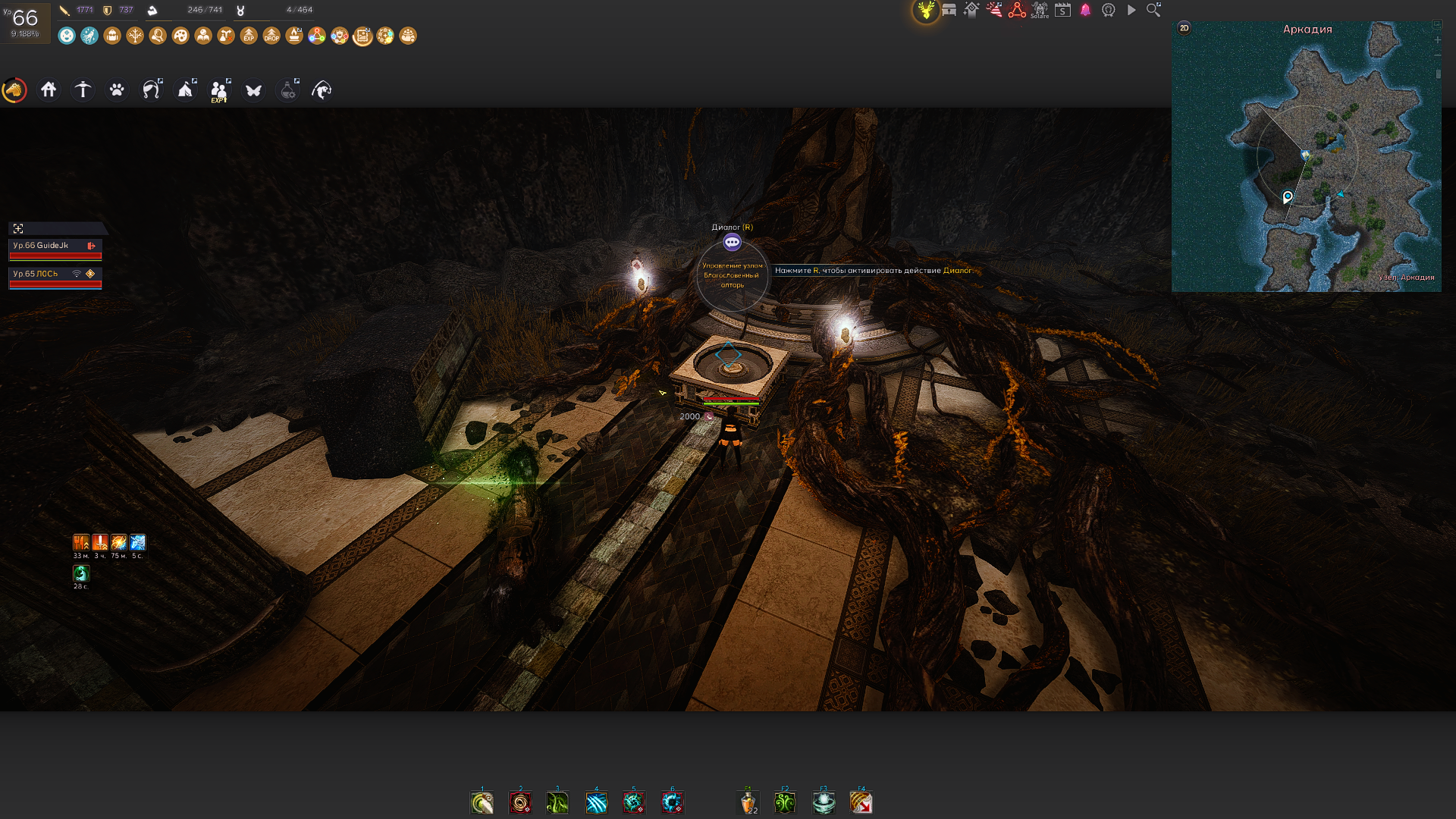Click the energy points 246/741 value

coord(205,10)
